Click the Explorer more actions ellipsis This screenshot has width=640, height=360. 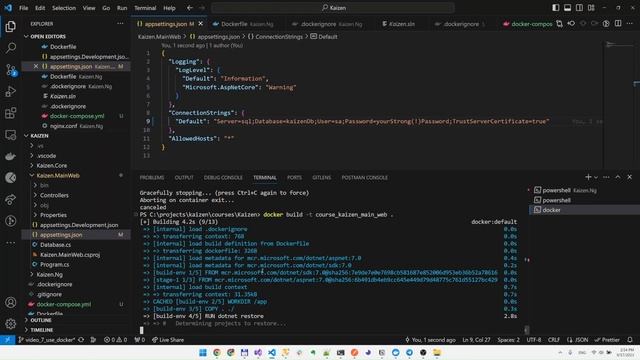(x=120, y=24)
